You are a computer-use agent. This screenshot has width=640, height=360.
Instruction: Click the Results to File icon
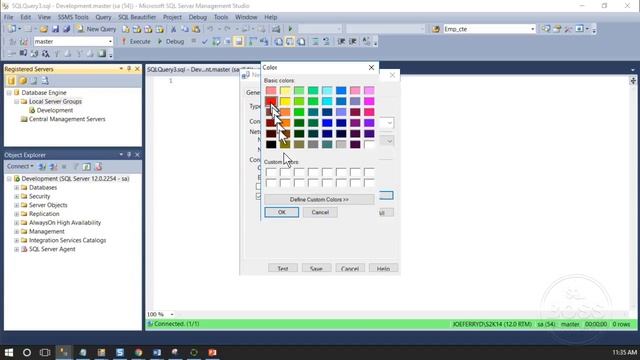301,41
